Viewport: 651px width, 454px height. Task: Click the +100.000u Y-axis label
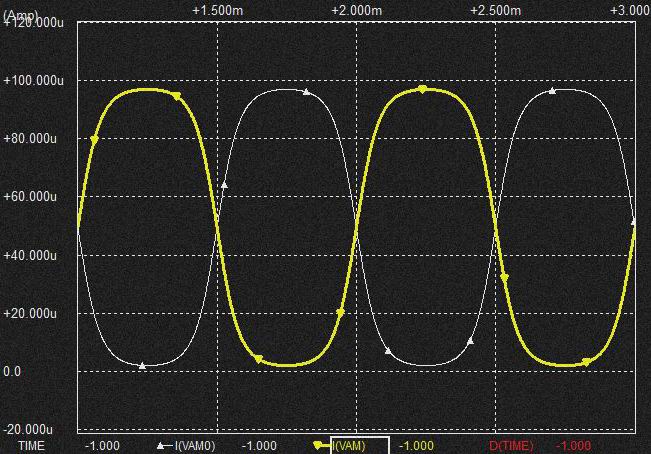coord(34,80)
